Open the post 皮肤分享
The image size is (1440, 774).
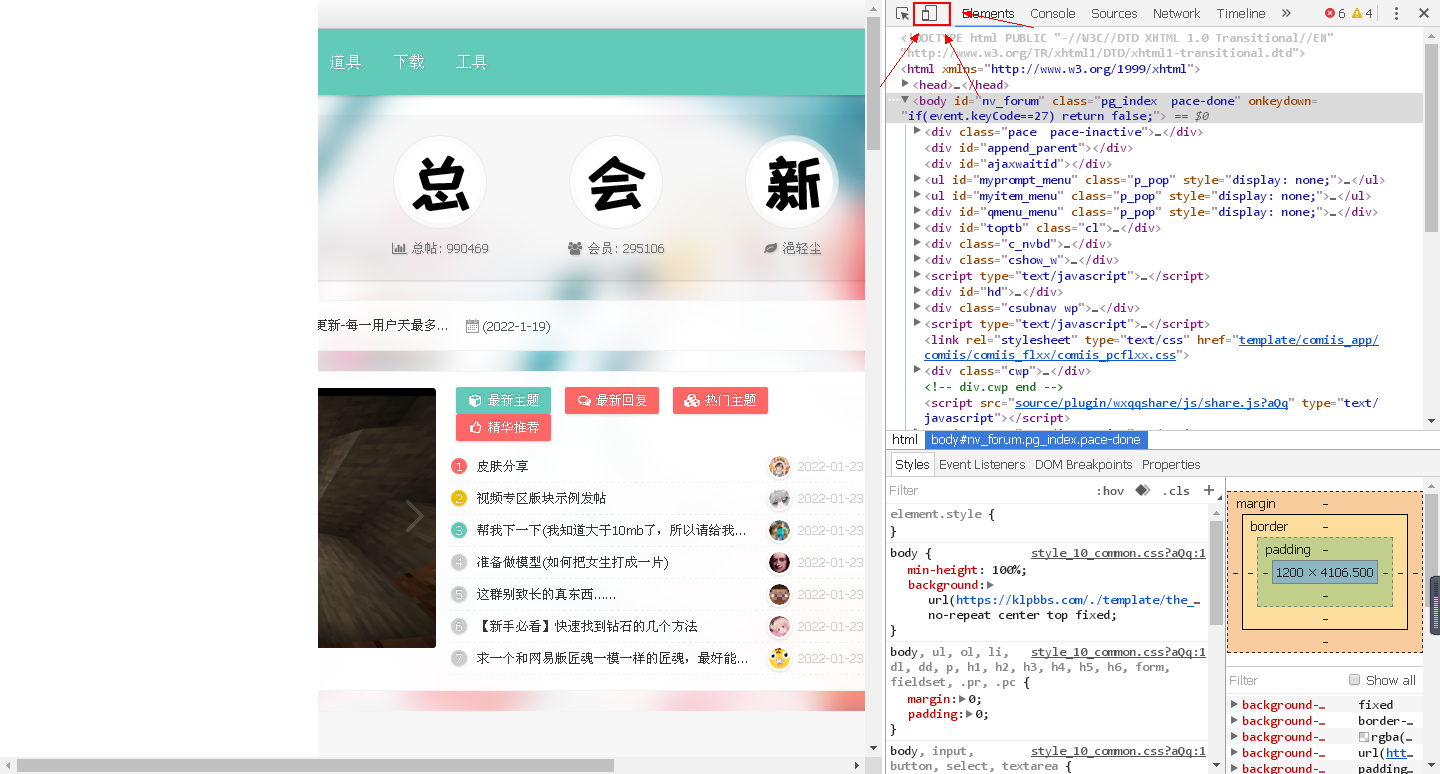(x=502, y=466)
